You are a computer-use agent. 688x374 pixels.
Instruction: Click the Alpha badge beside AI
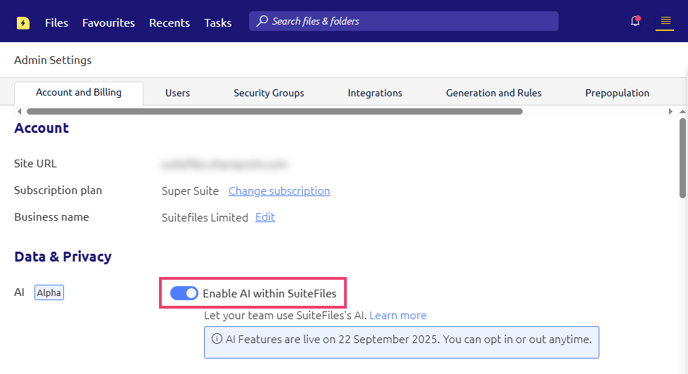[49, 293]
